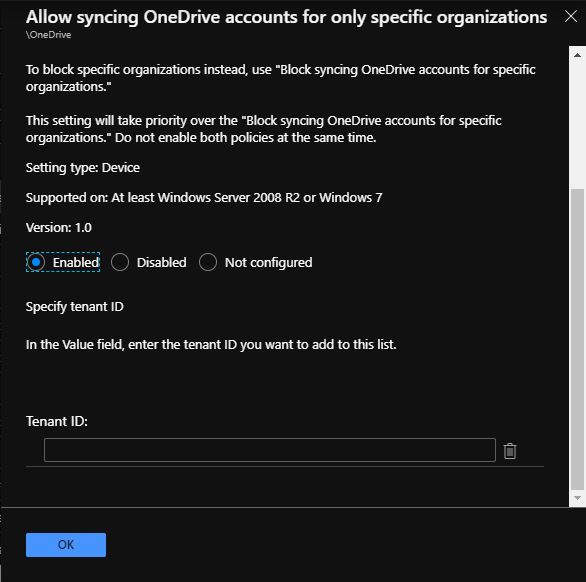Image resolution: width=586 pixels, height=582 pixels.
Task: Click the "Version: 1.0" text
Action: [59, 228]
